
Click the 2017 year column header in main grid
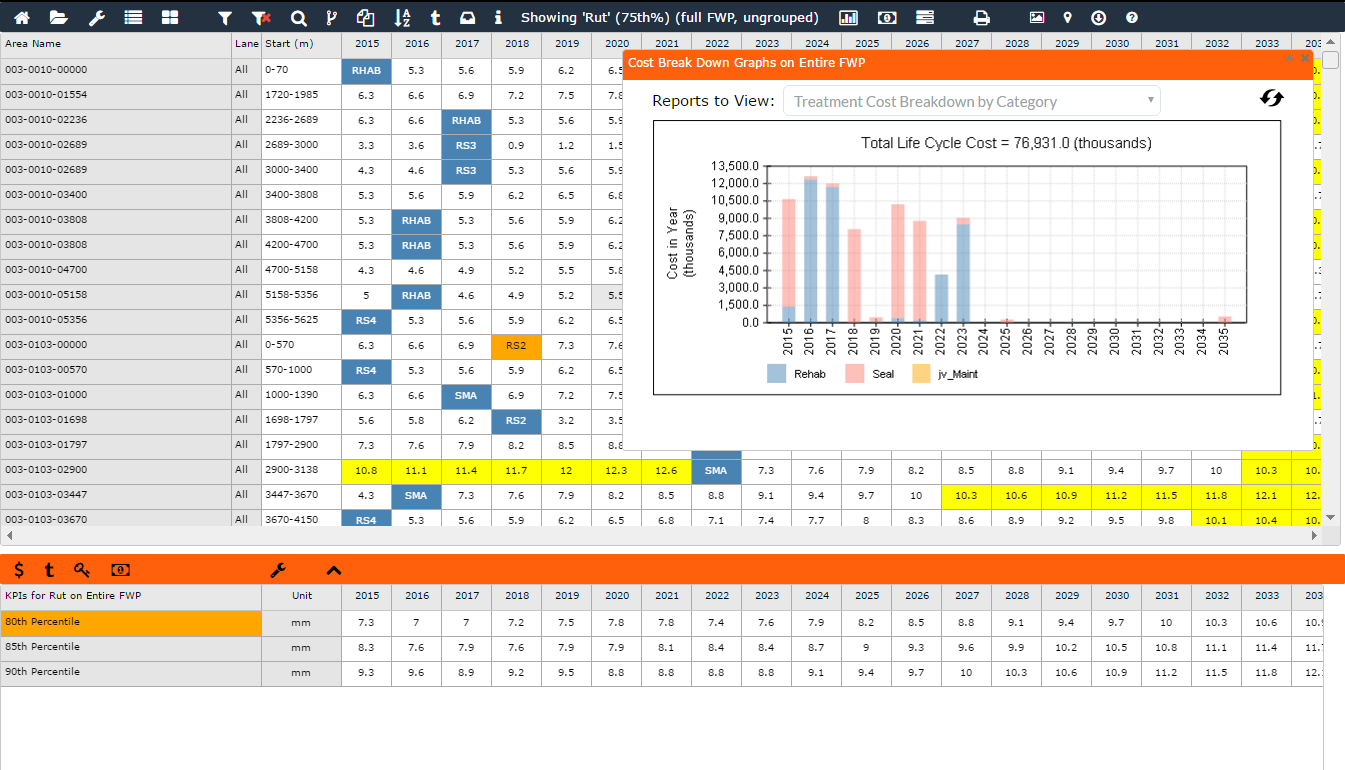(x=466, y=44)
